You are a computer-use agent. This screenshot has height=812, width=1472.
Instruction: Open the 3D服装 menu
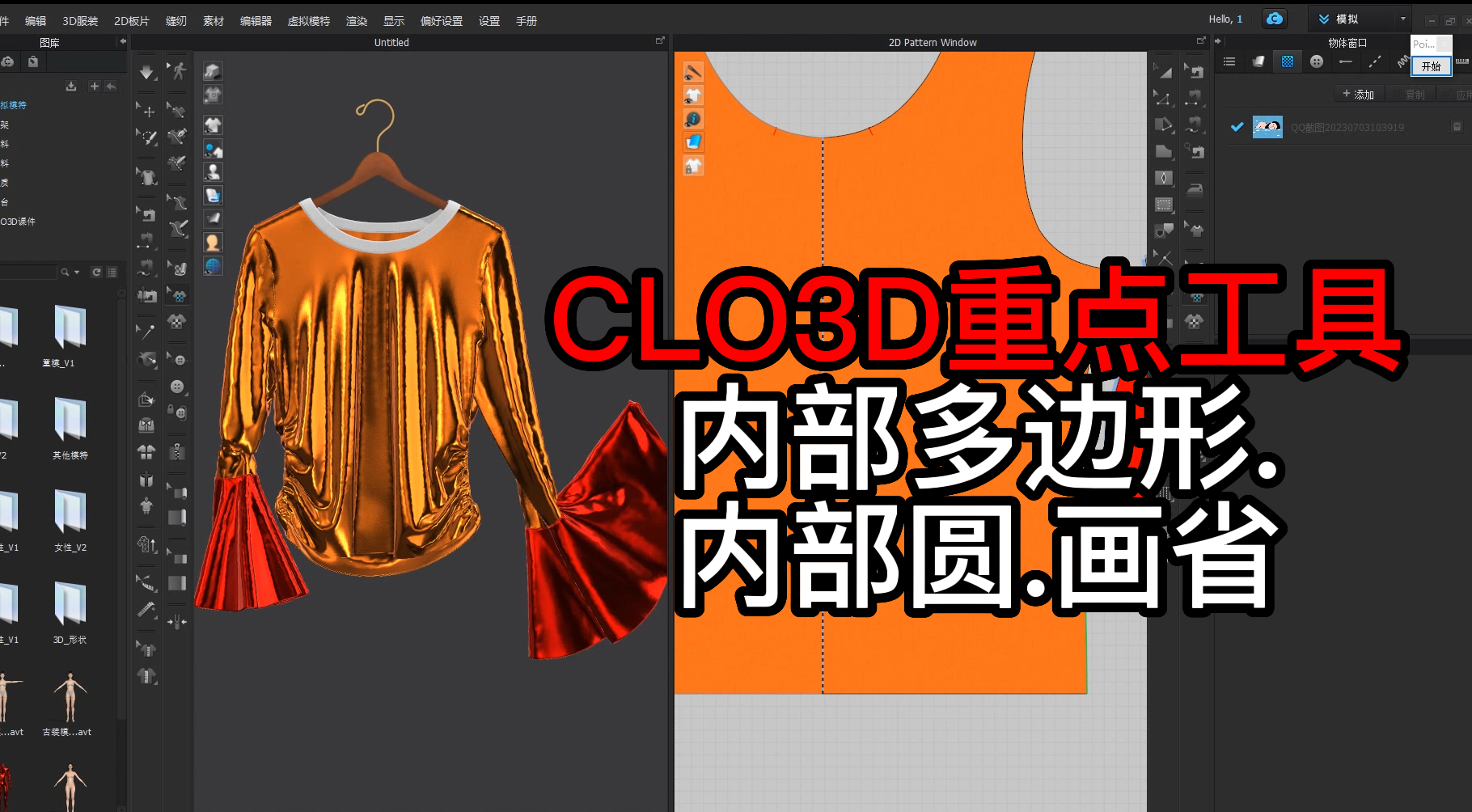click(x=80, y=21)
